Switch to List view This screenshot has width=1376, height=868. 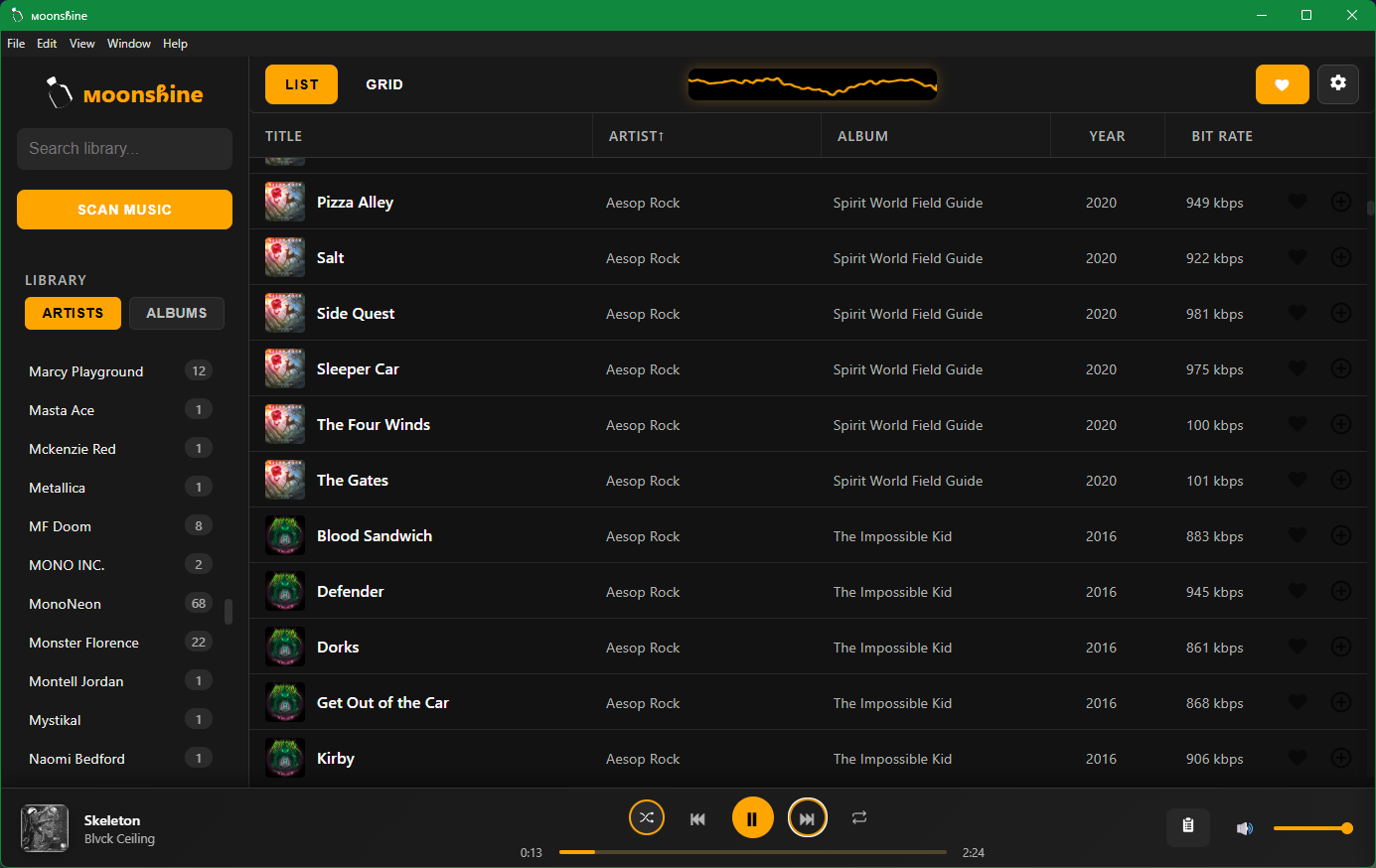point(301,84)
